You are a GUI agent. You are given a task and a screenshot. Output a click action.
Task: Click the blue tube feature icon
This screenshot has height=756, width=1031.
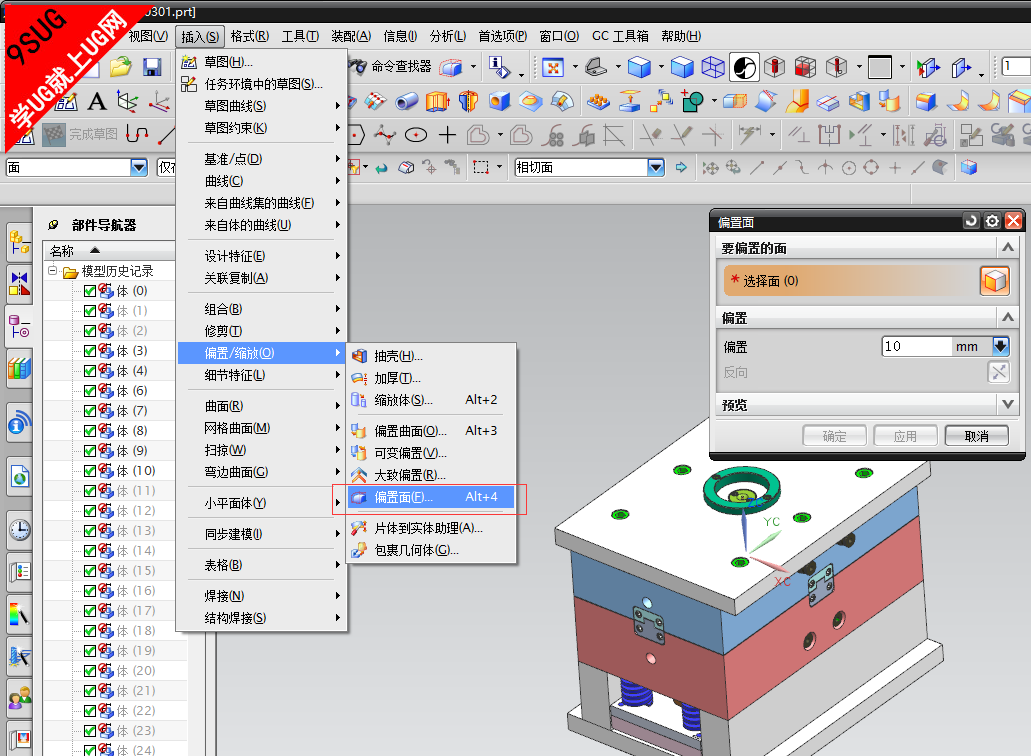click(x=407, y=101)
